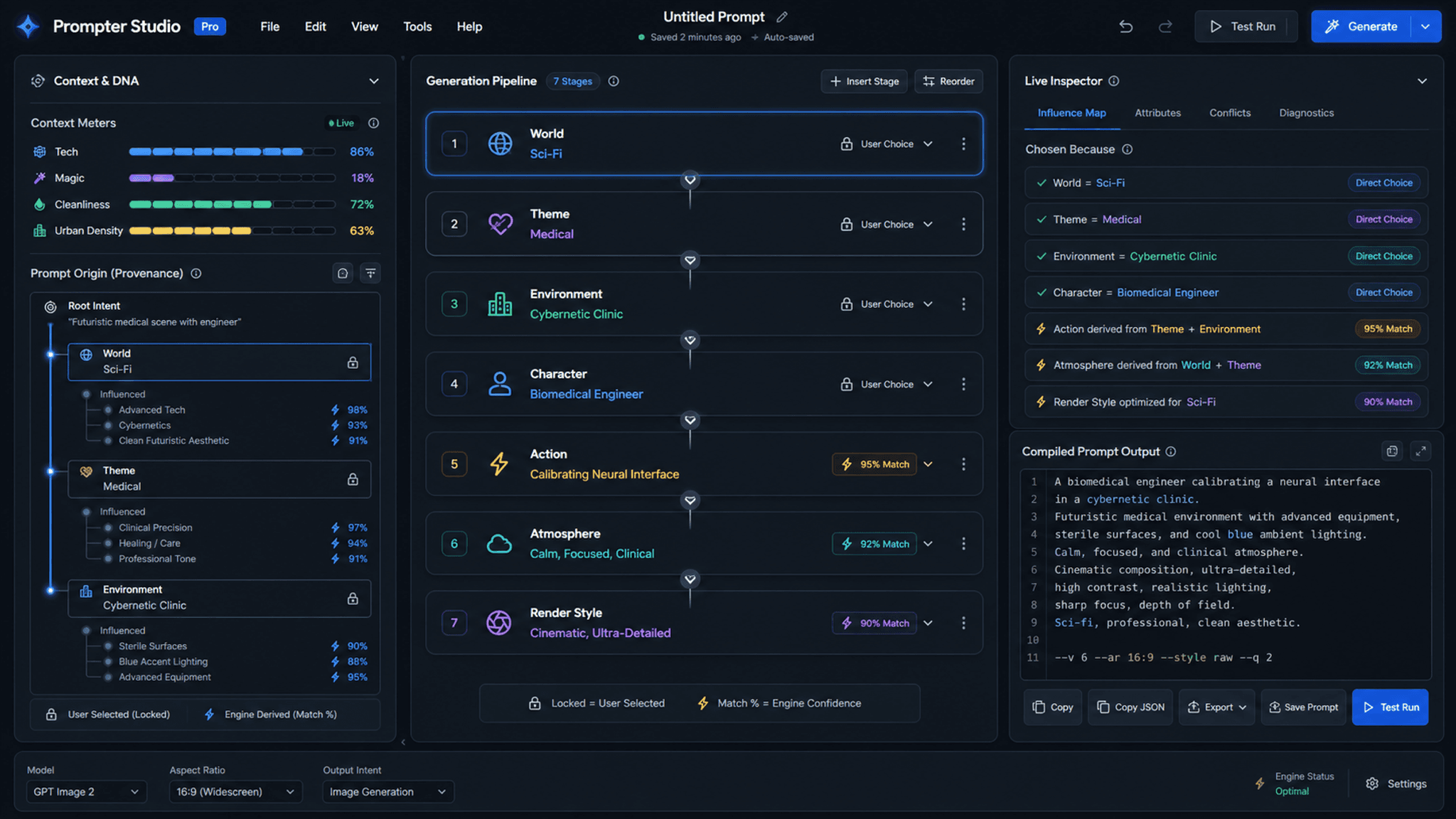Toggle the lock icon on World pipeline stage
Image resolution: width=1456 pixels, height=819 pixels.
pyautogui.click(x=847, y=144)
